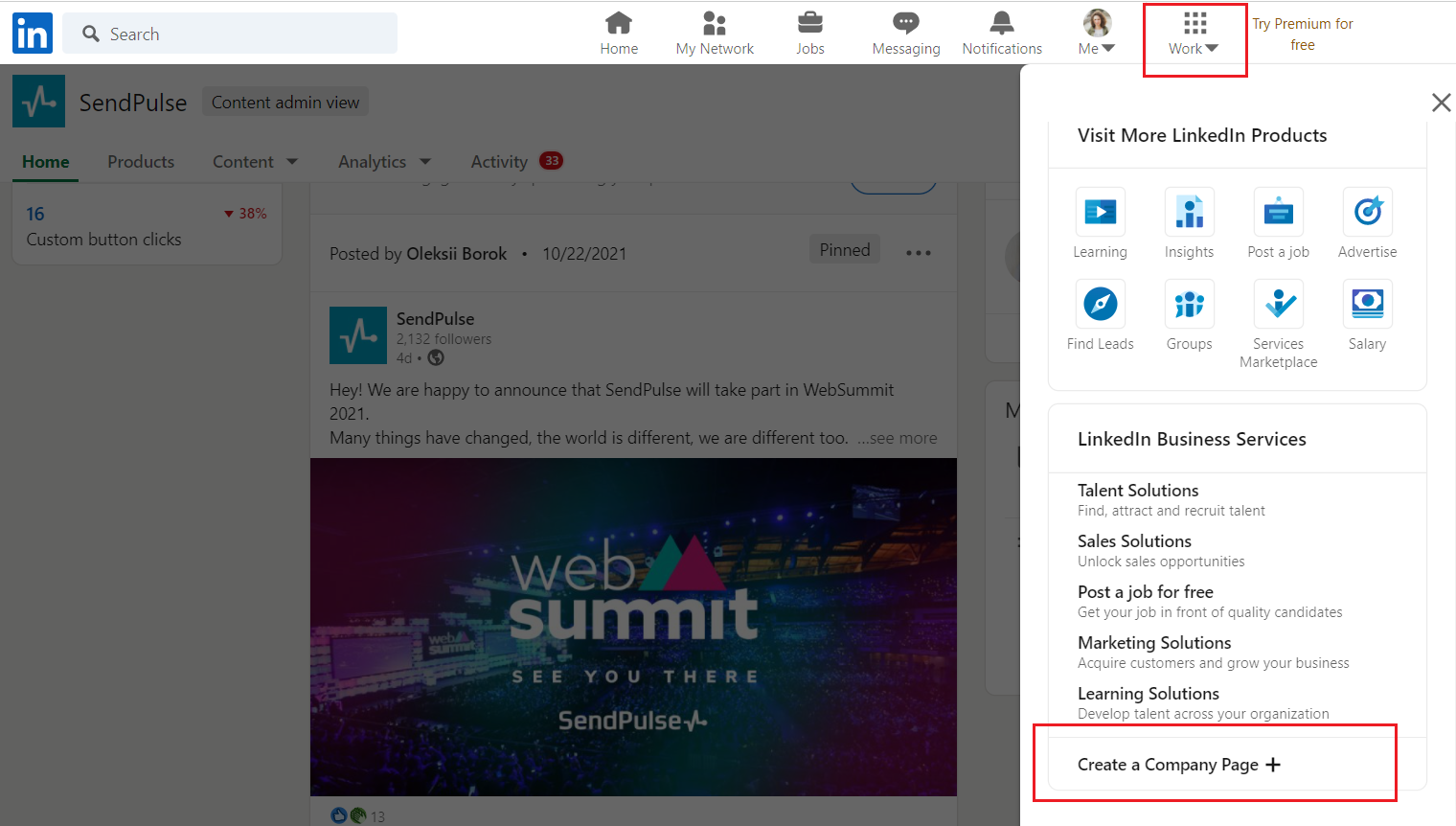Click Try Premium for free link
1456x826 pixels.
(x=1303, y=34)
